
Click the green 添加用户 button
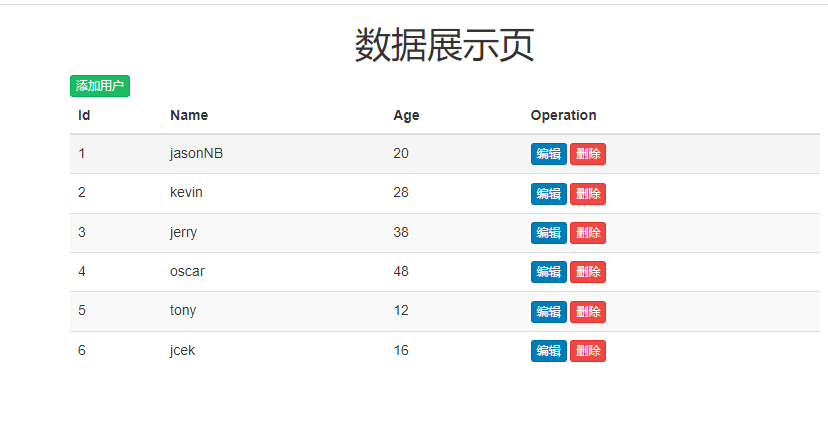coord(100,86)
